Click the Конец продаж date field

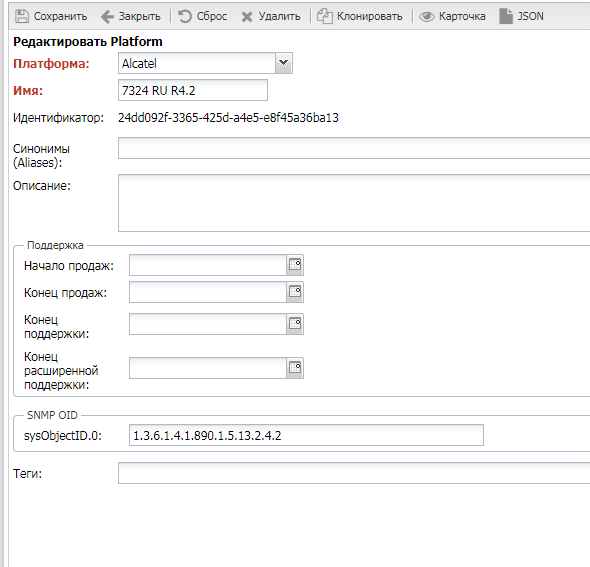[x=208, y=292]
